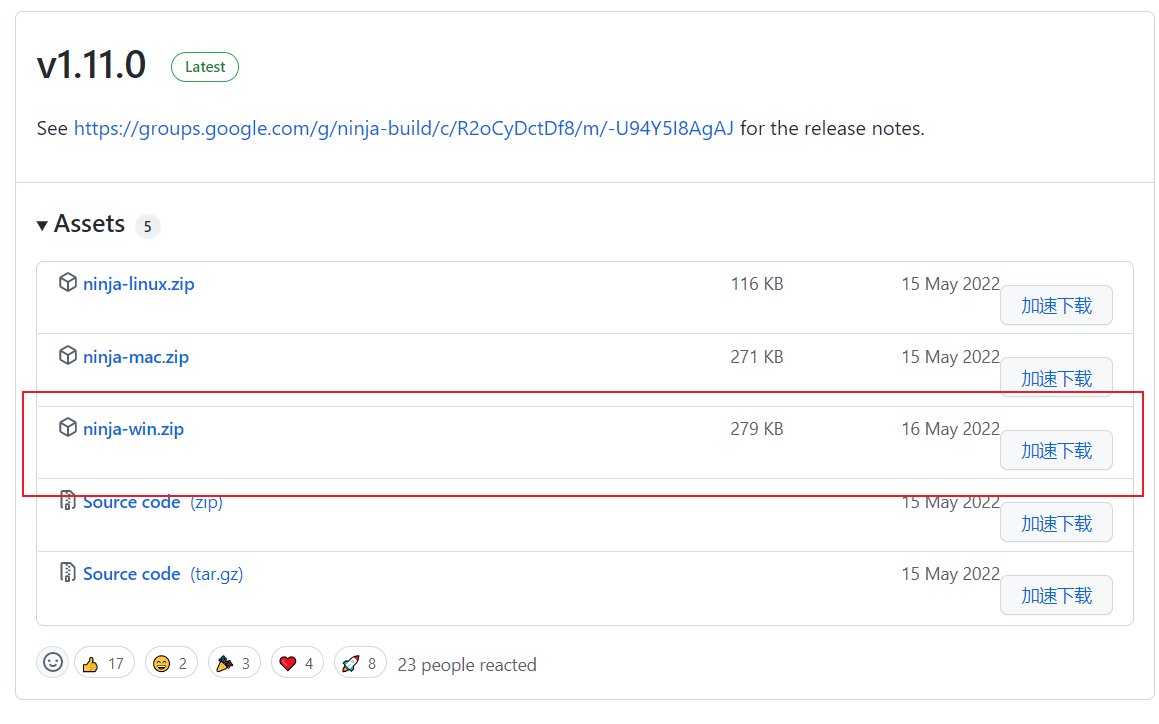Image resolution: width=1159 pixels, height=724 pixels.
Task: Click the 16 May 2022 date
Action: pos(951,429)
